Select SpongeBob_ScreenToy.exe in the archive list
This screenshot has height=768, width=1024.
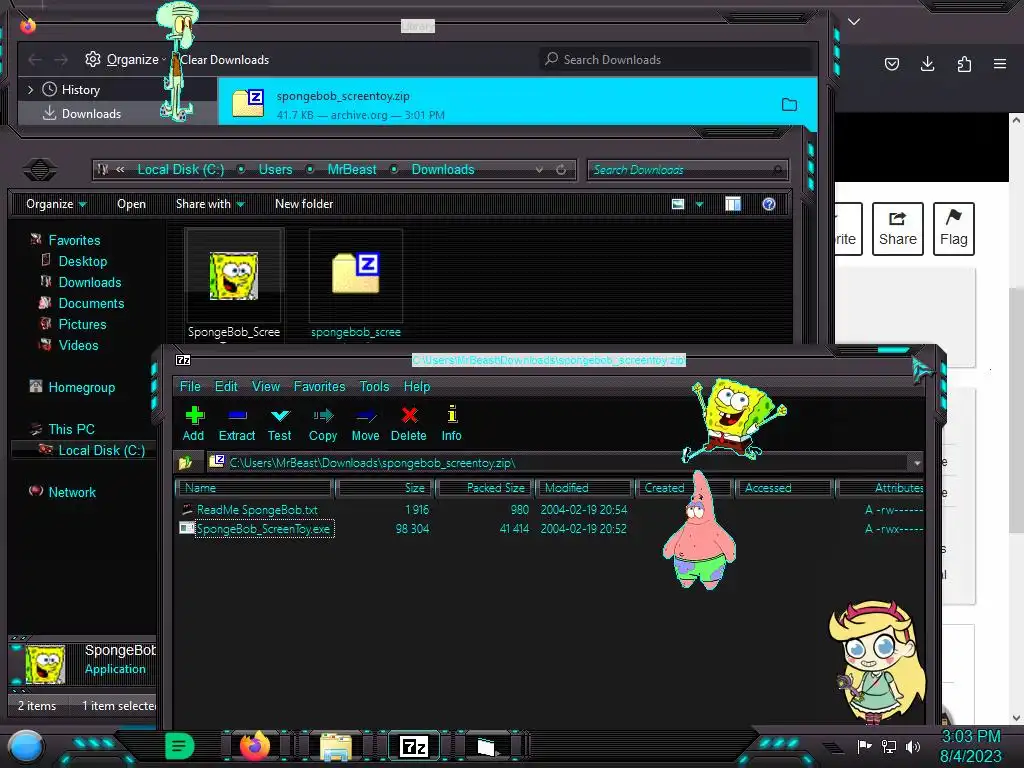(263, 529)
